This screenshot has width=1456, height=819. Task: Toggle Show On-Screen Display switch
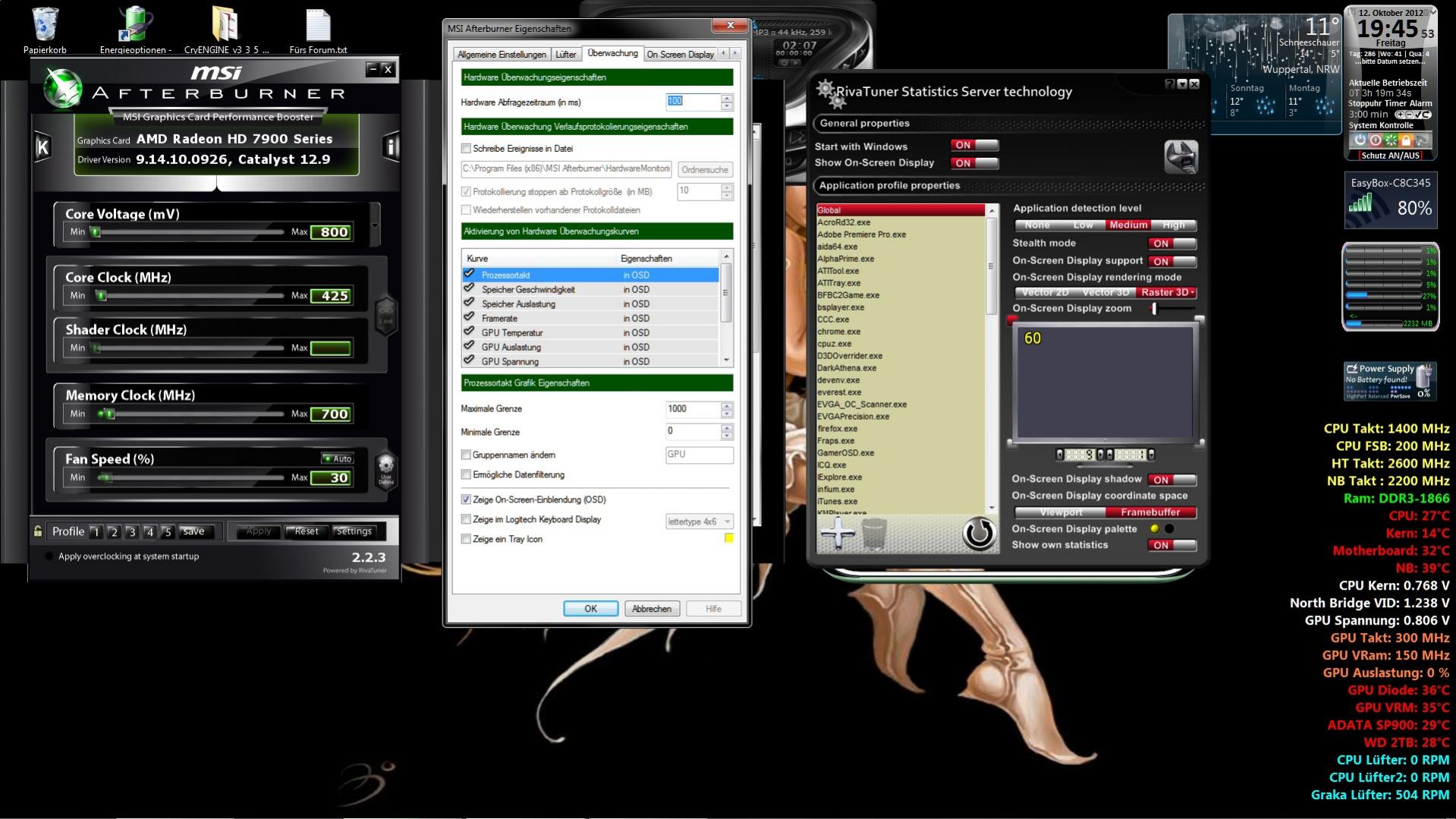point(974,163)
